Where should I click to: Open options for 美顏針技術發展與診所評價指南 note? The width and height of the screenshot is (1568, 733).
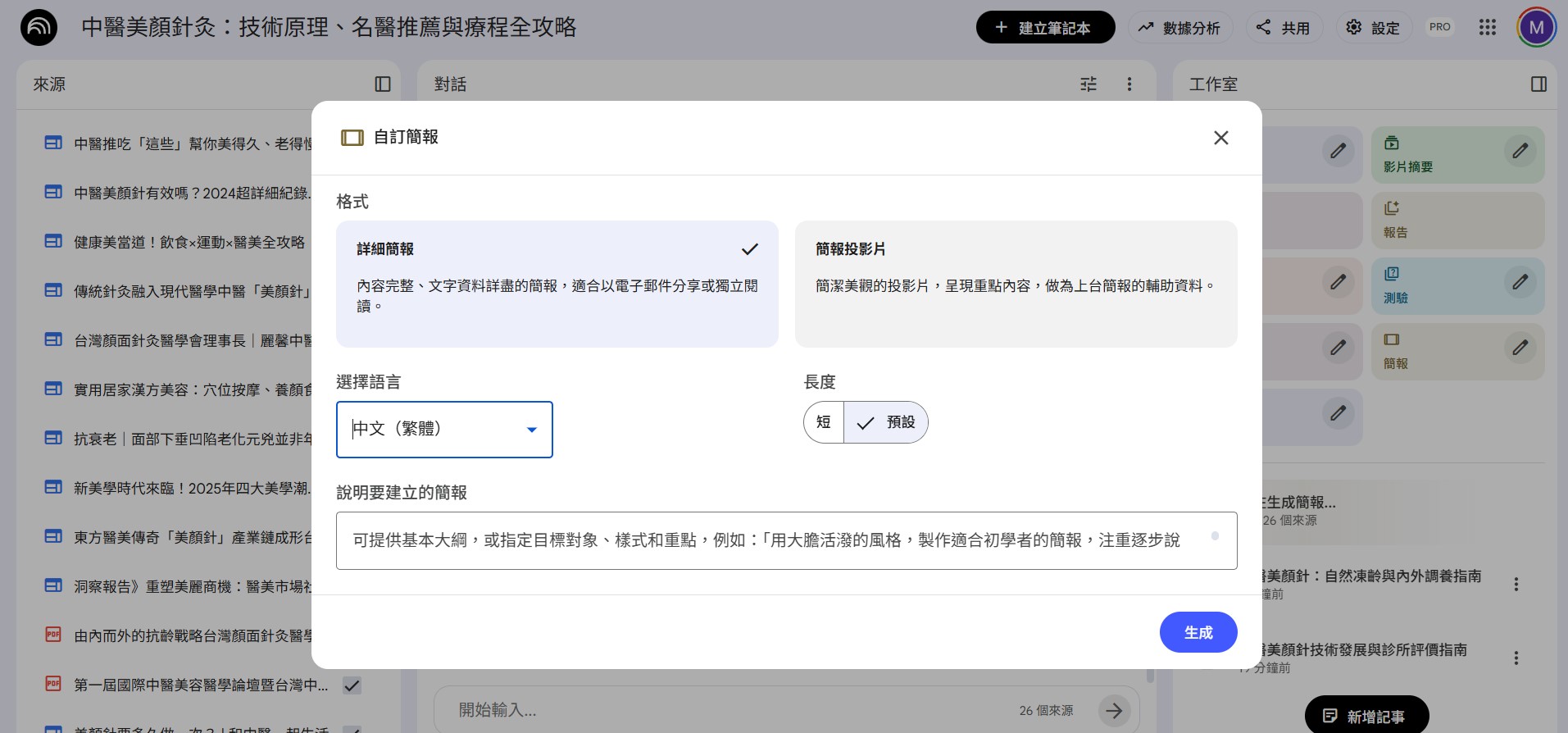[1516, 658]
